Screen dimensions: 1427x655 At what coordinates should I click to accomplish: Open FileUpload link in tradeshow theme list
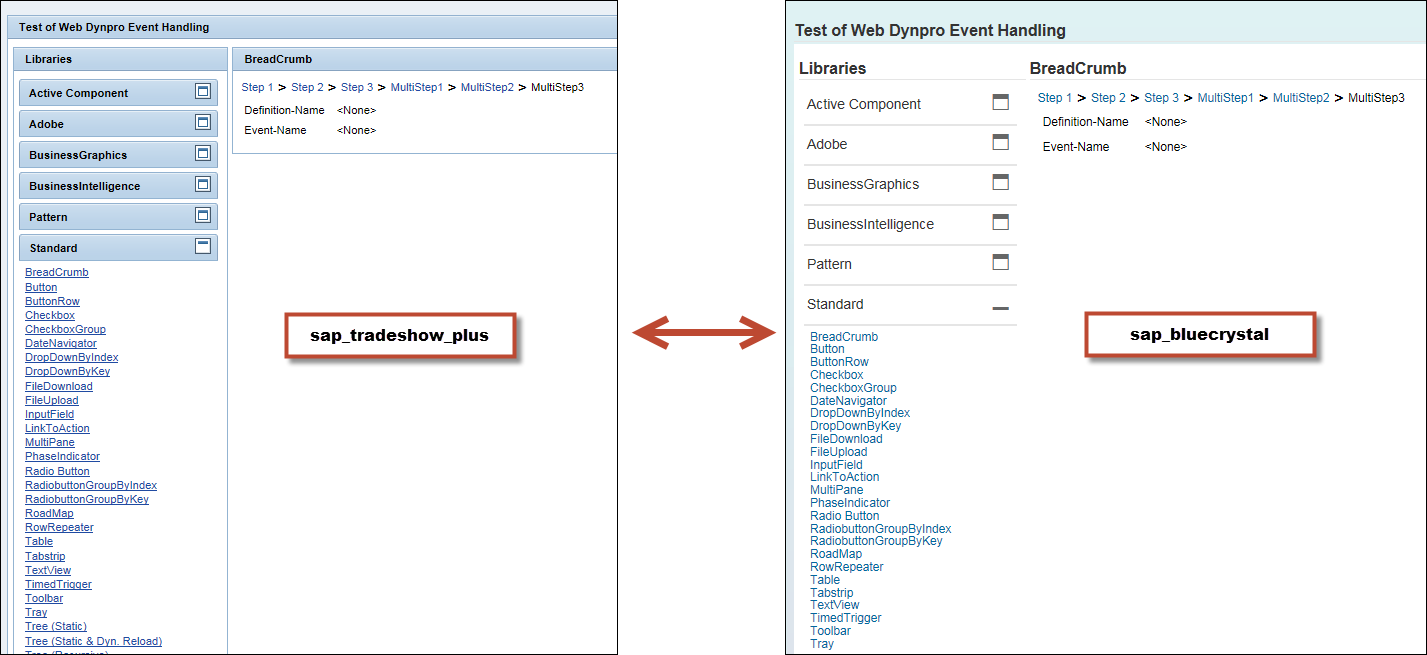coord(52,400)
